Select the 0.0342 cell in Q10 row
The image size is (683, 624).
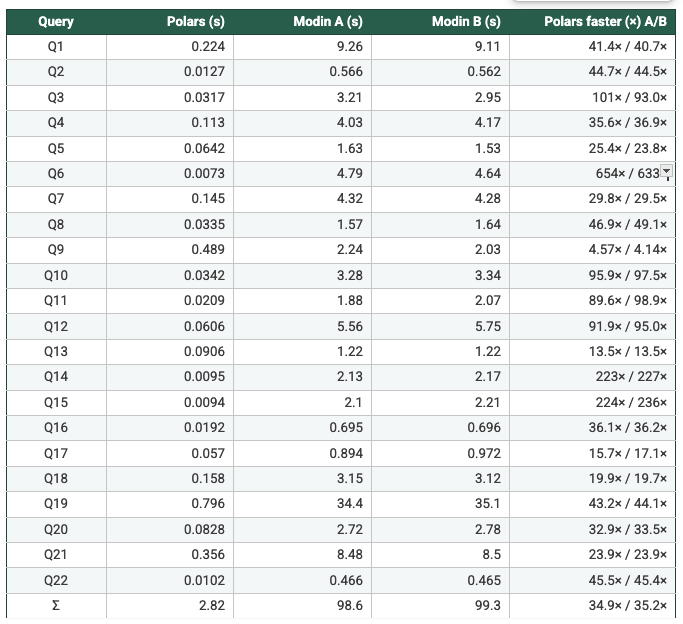(x=170, y=276)
